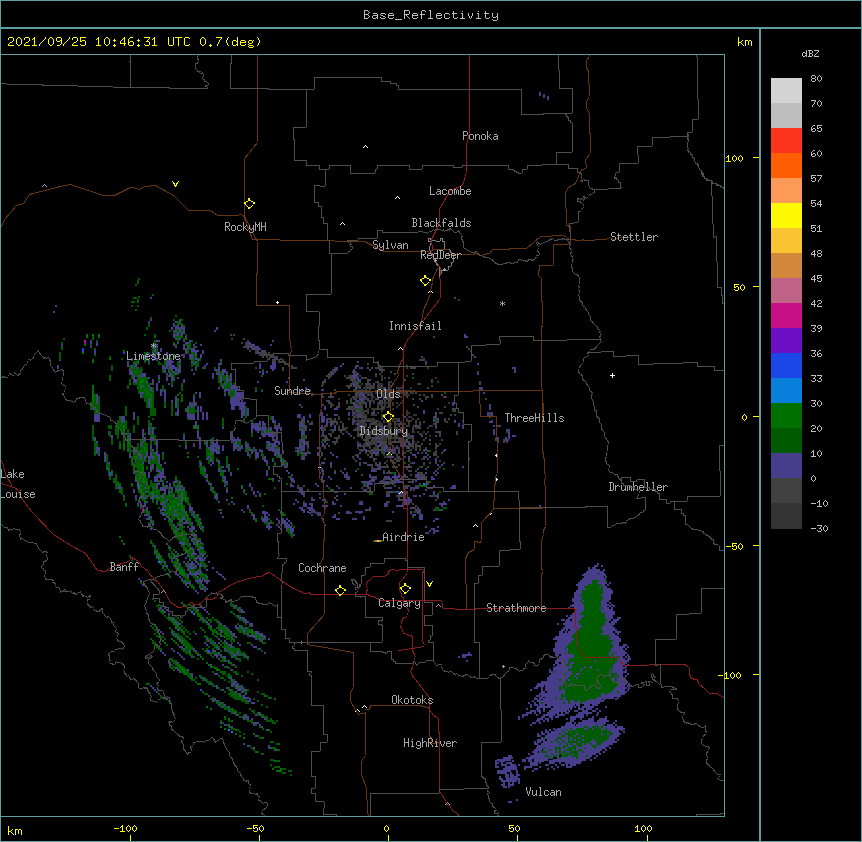Click the Olds town label
This screenshot has height=842, width=862.
388,394
